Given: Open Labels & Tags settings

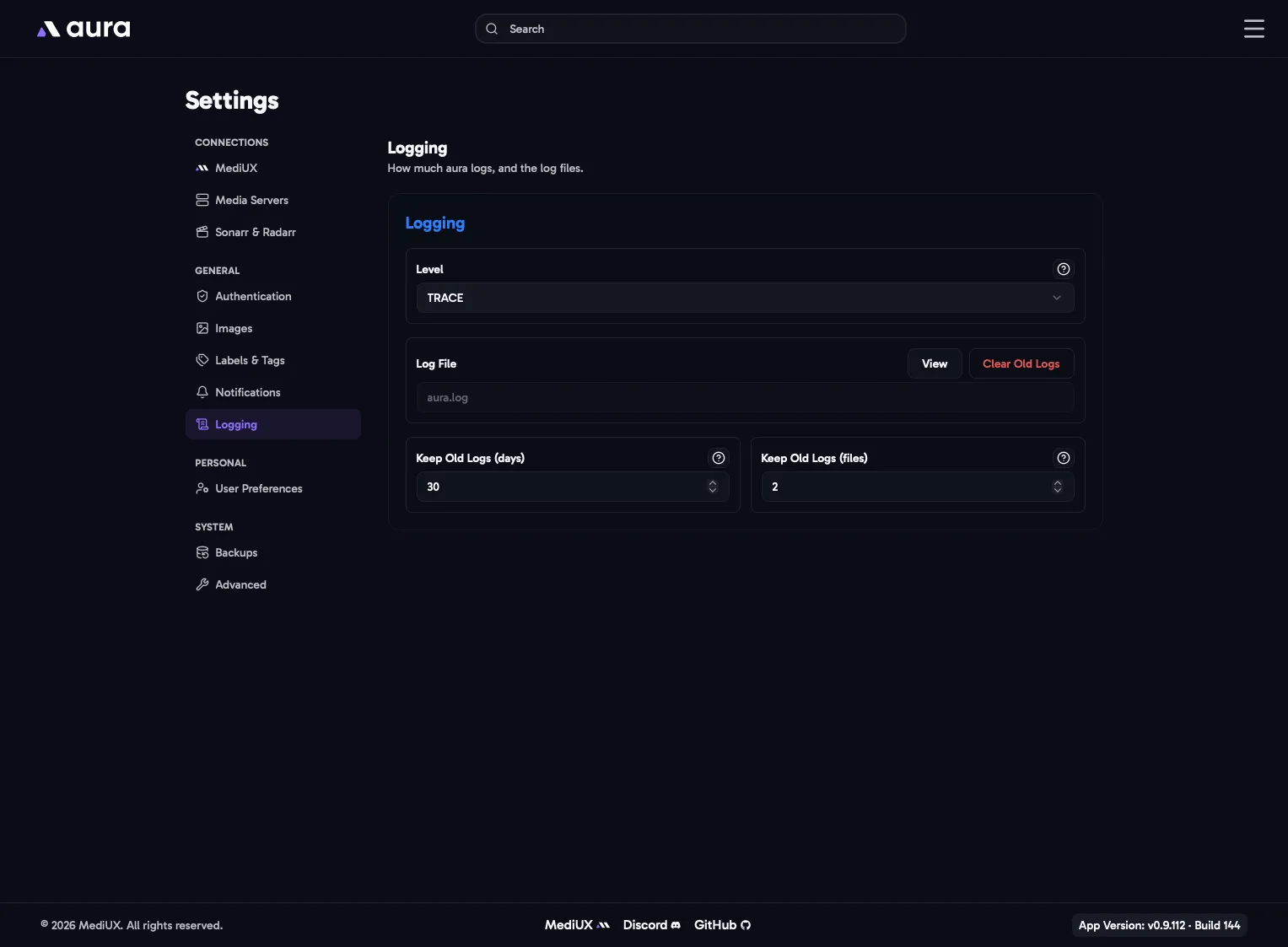Looking at the screenshot, I should click(x=272, y=360).
